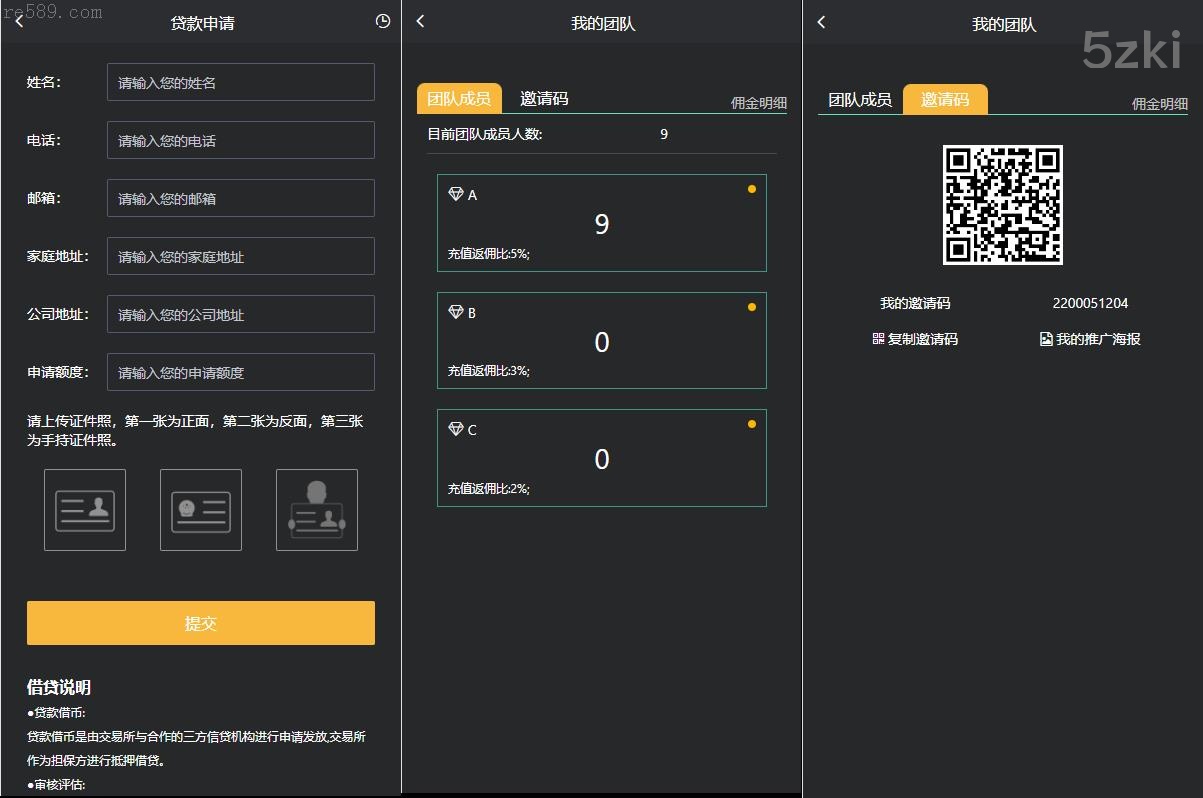Click the QR code image
The height and width of the screenshot is (798, 1203).
[x=1002, y=205]
